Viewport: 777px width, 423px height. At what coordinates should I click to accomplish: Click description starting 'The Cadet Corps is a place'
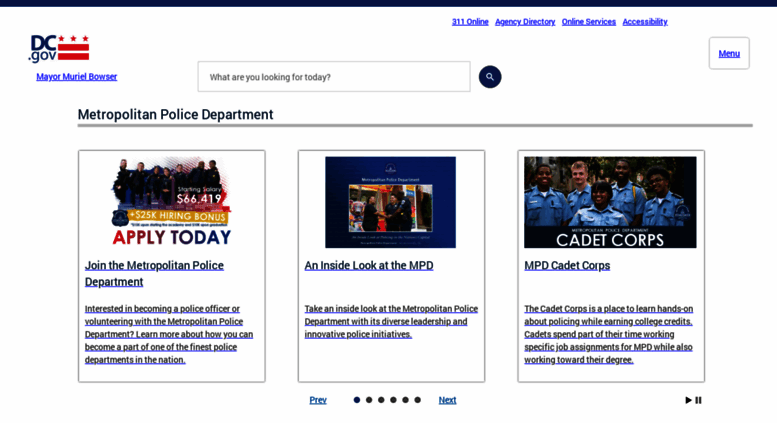(x=609, y=334)
